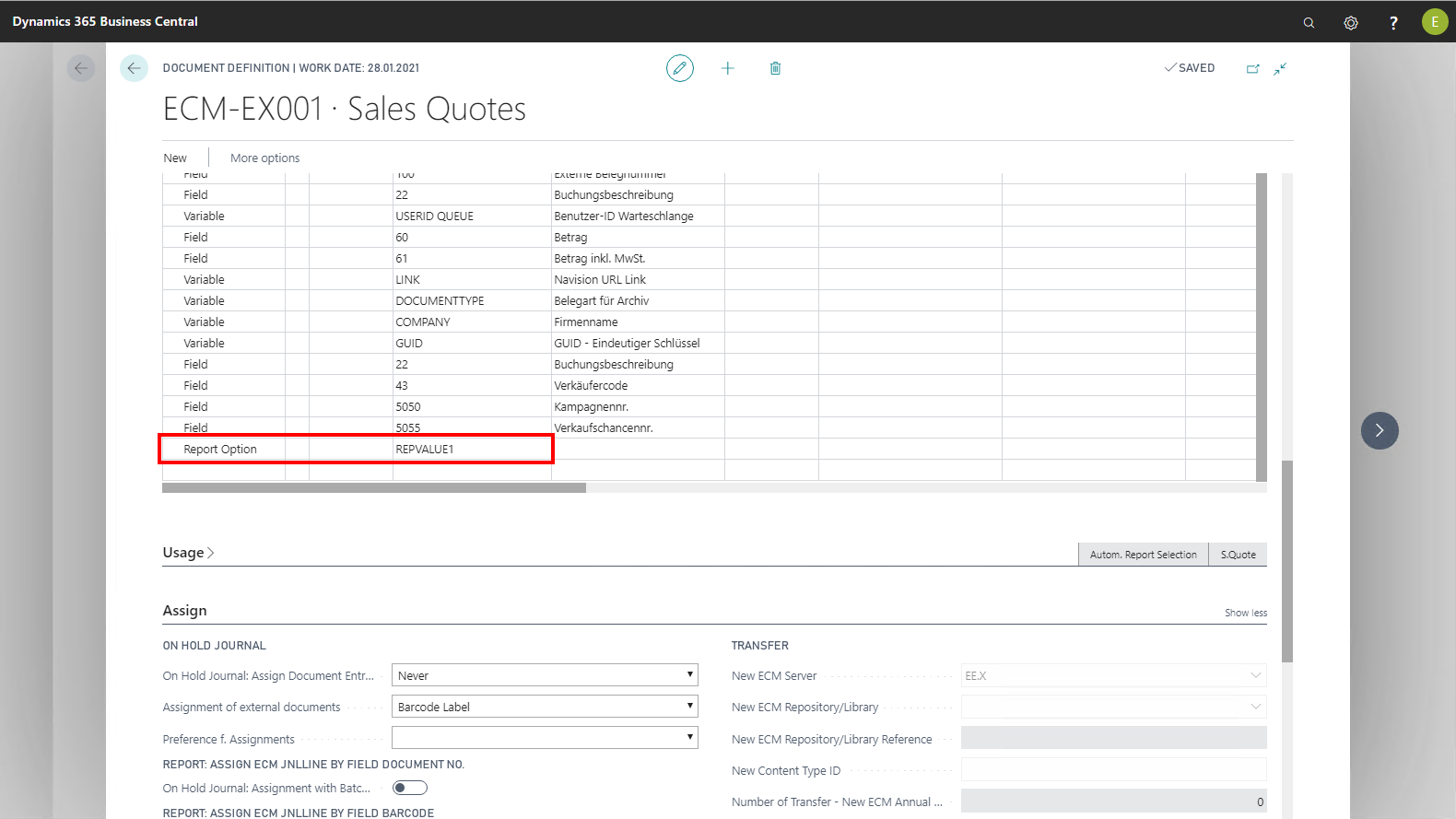Screen dimensions: 1456x819
Task: Open the settings gear icon
Action: point(1351,22)
